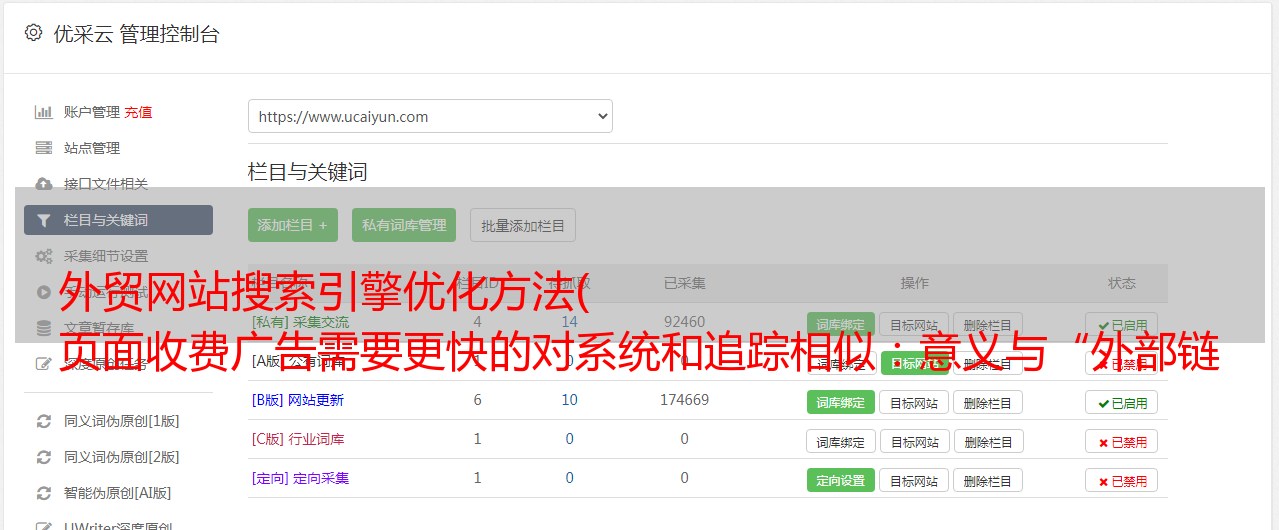
Task: Click 删除栏目 in the 行业词库 row
Action: [988, 441]
